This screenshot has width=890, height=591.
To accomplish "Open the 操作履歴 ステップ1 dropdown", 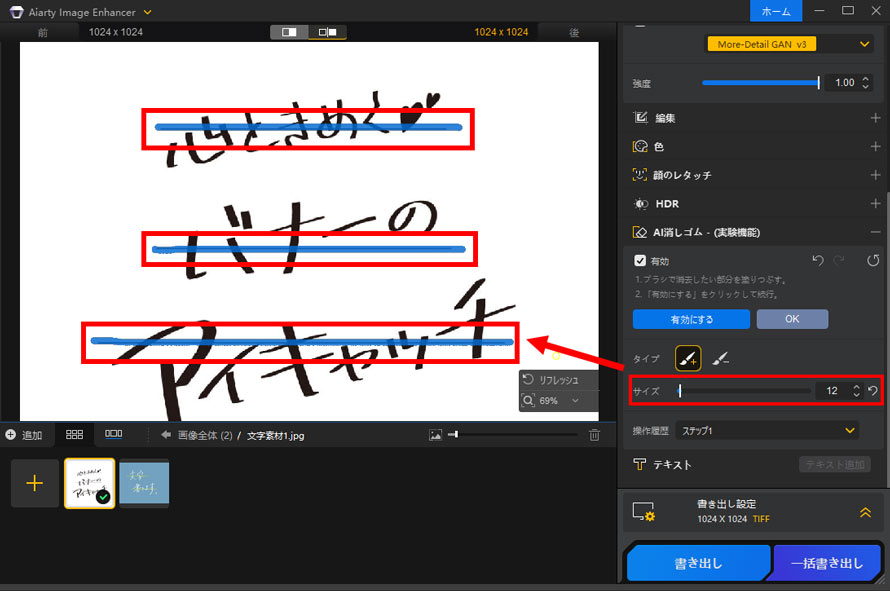I will [x=767, y=430].
